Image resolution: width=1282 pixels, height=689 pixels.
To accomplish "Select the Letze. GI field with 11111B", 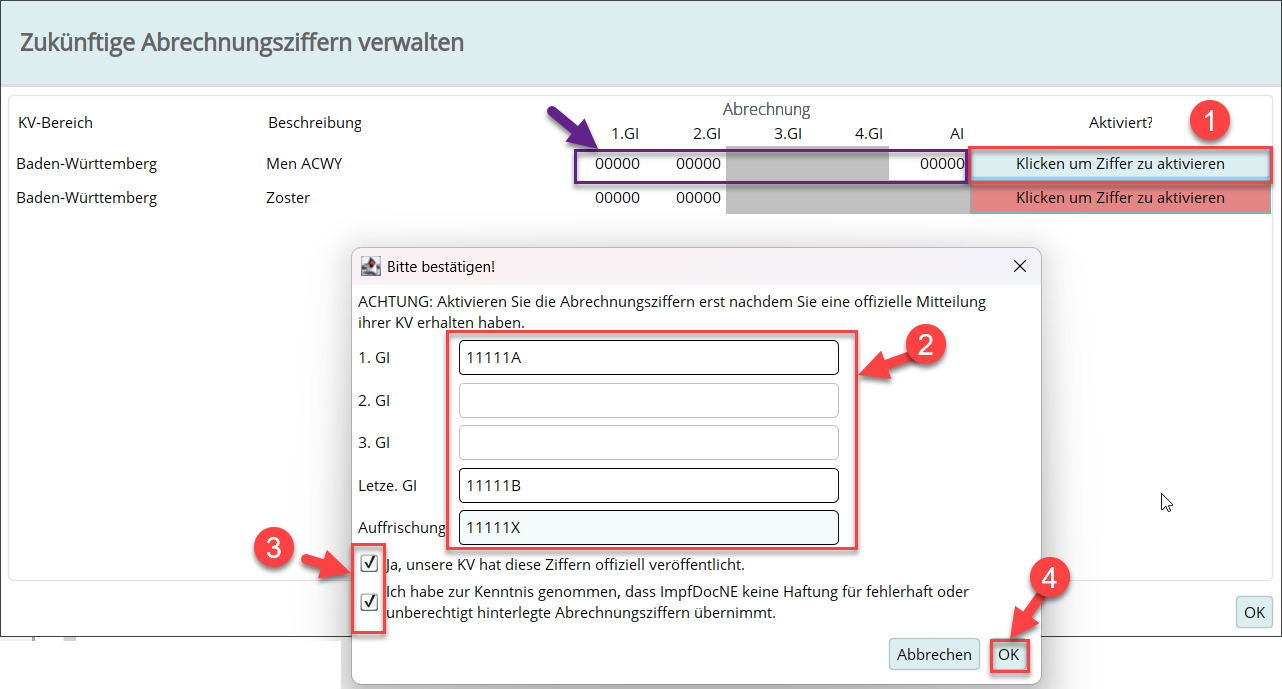I will click(x=648, y=485).
